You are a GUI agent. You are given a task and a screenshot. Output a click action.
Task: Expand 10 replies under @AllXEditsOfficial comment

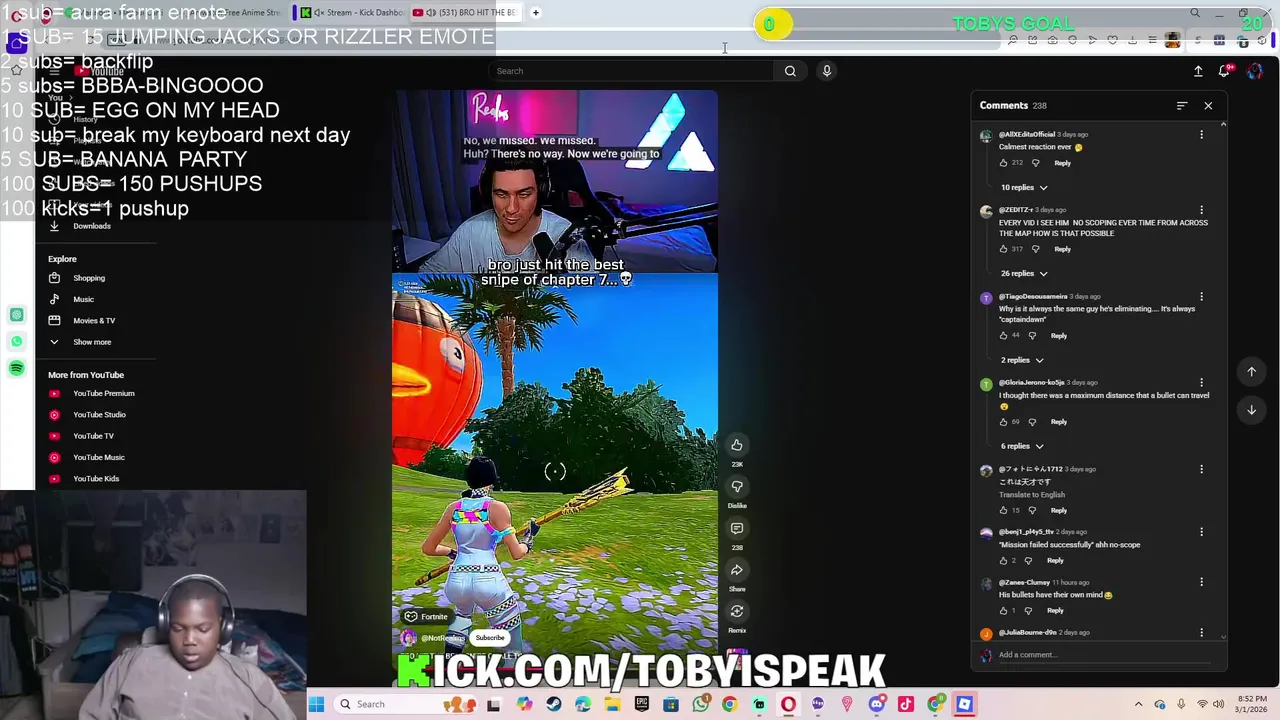pyautogui.click(x=1024, y=188)
